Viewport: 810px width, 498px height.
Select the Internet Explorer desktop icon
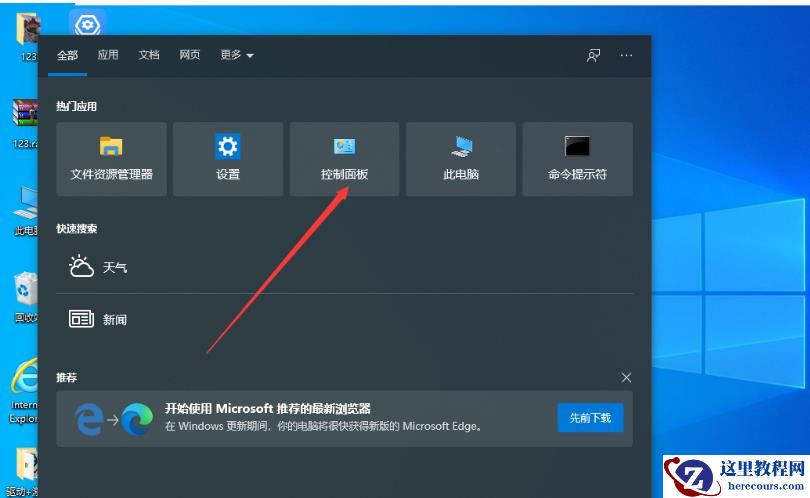(x=24, y=391)
